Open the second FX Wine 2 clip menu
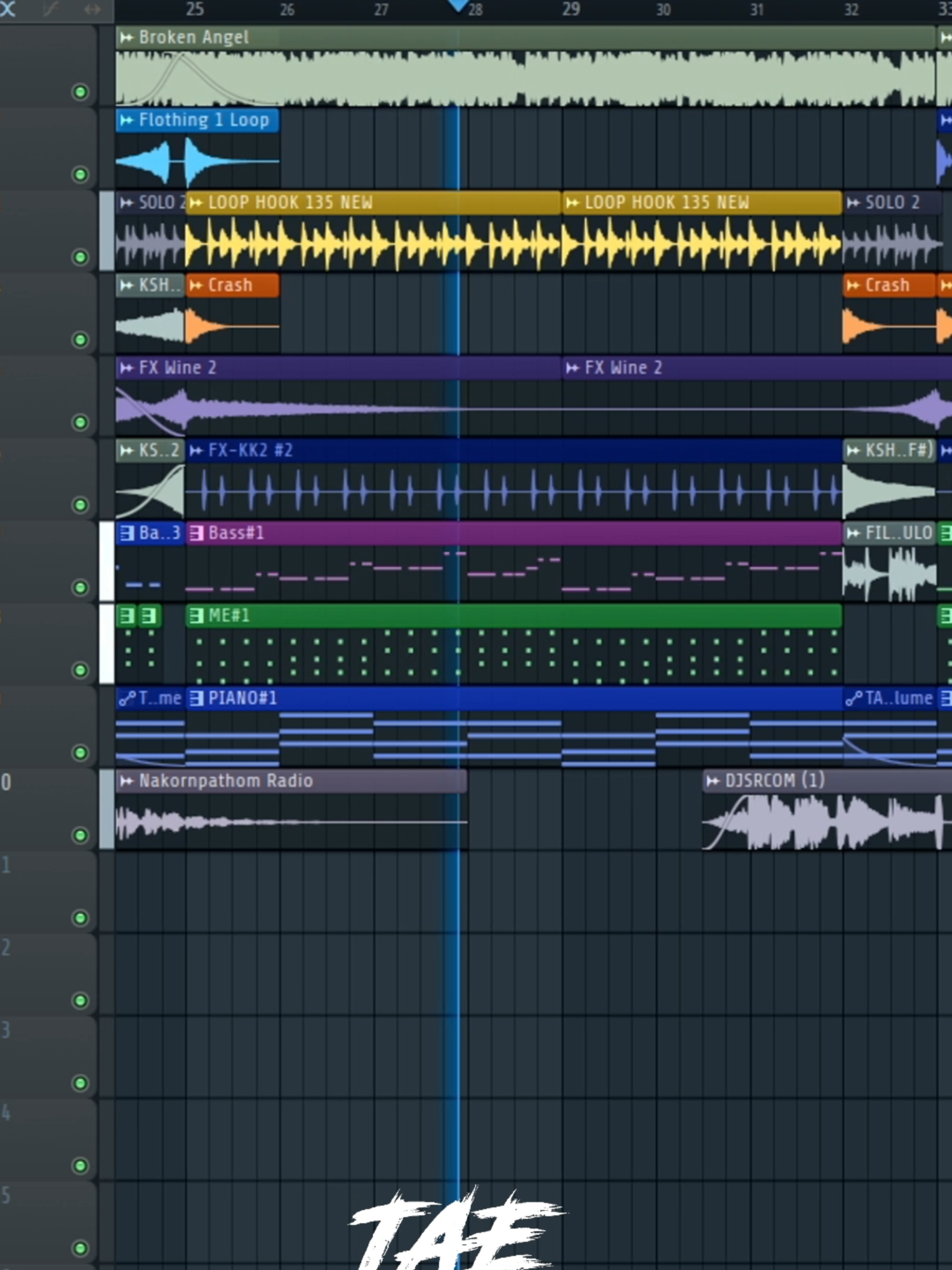 click(572, 368)
